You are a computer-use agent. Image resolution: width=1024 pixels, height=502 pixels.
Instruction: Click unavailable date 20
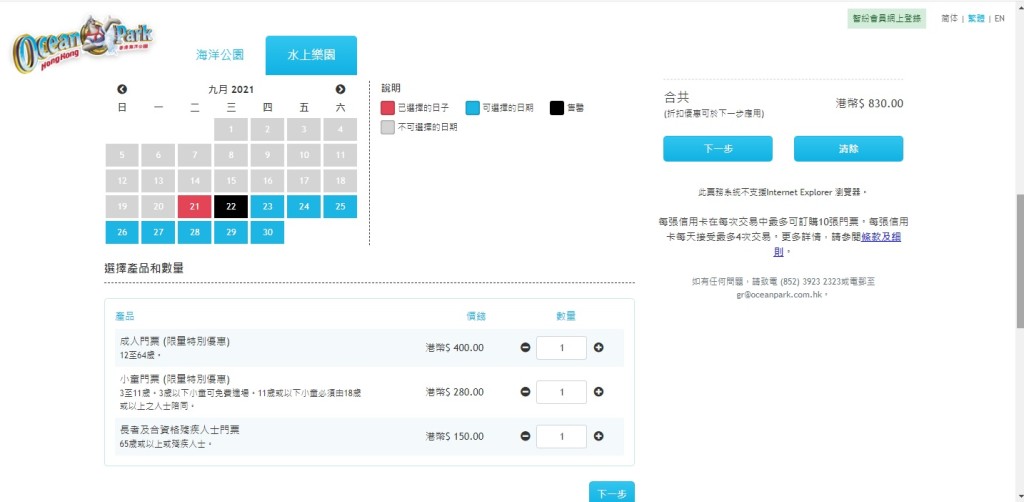[158, 206]
